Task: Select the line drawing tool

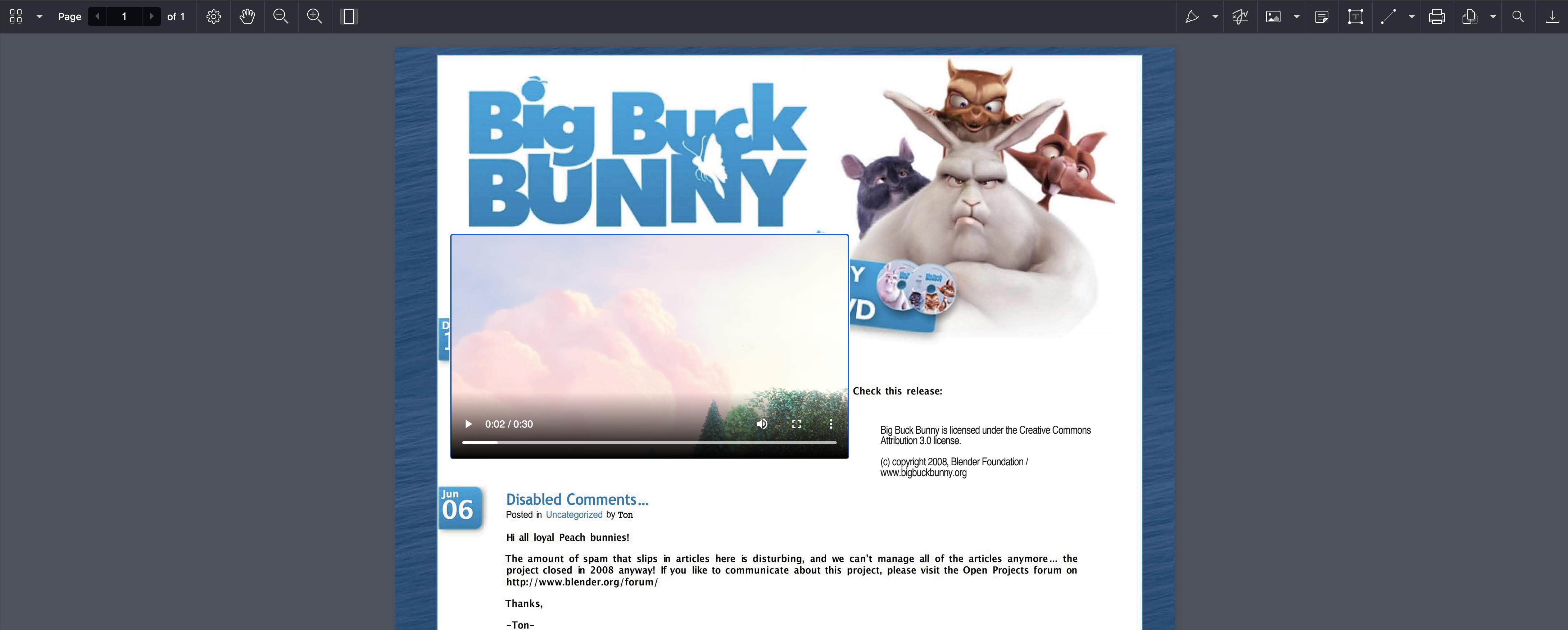Action: pos(1388,17)
